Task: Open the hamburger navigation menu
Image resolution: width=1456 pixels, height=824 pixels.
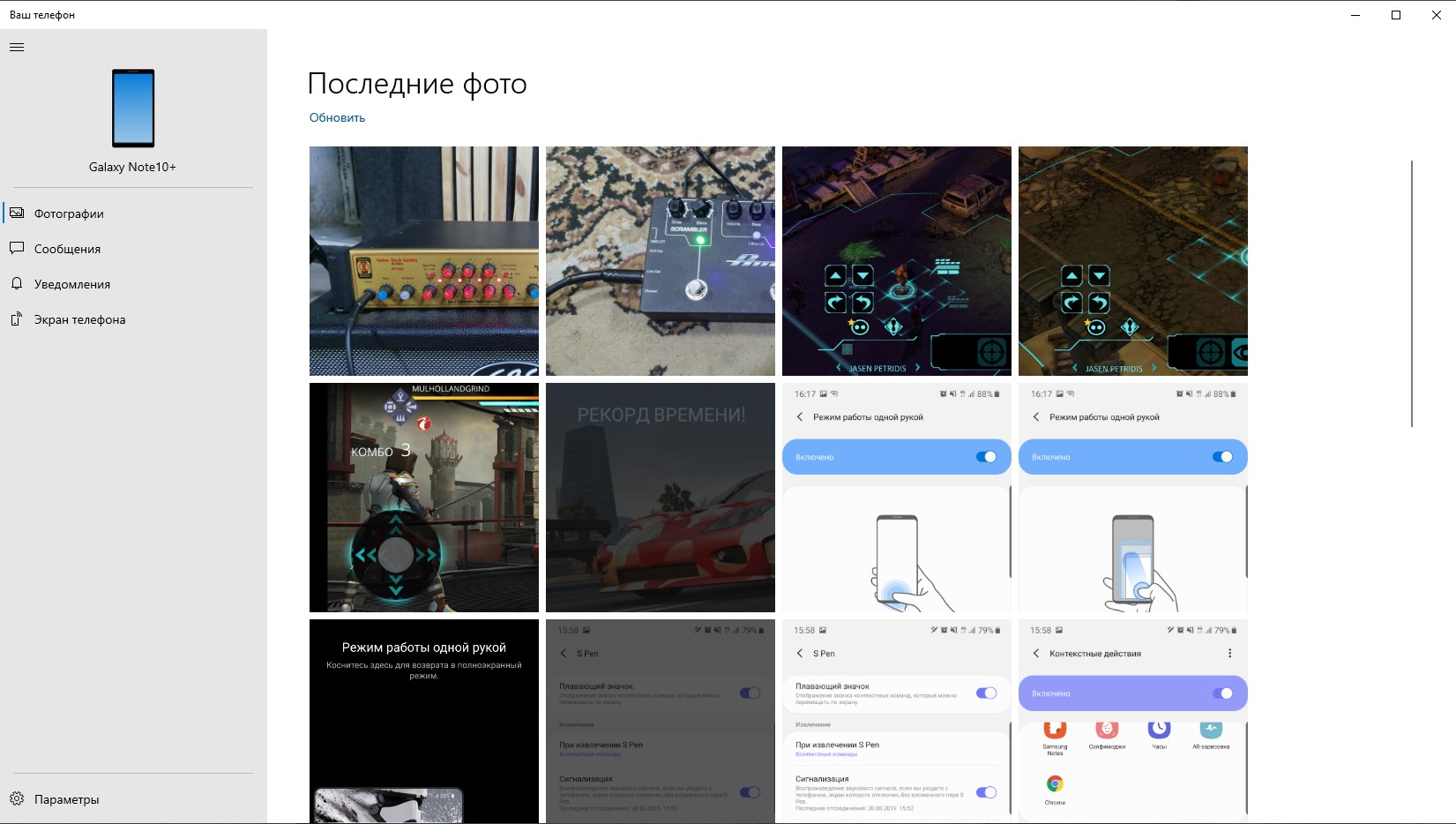Action: (17, 48)
